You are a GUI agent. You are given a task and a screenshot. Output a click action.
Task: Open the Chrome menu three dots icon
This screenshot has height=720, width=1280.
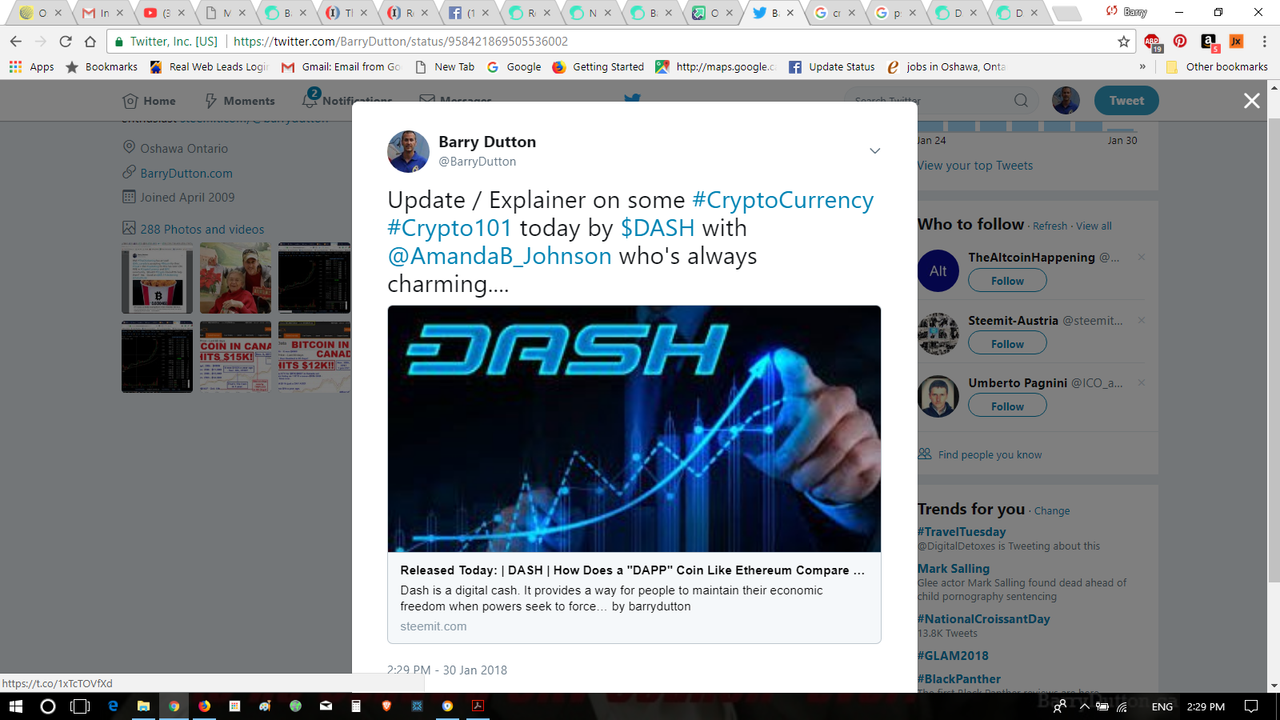(1264, 42)
